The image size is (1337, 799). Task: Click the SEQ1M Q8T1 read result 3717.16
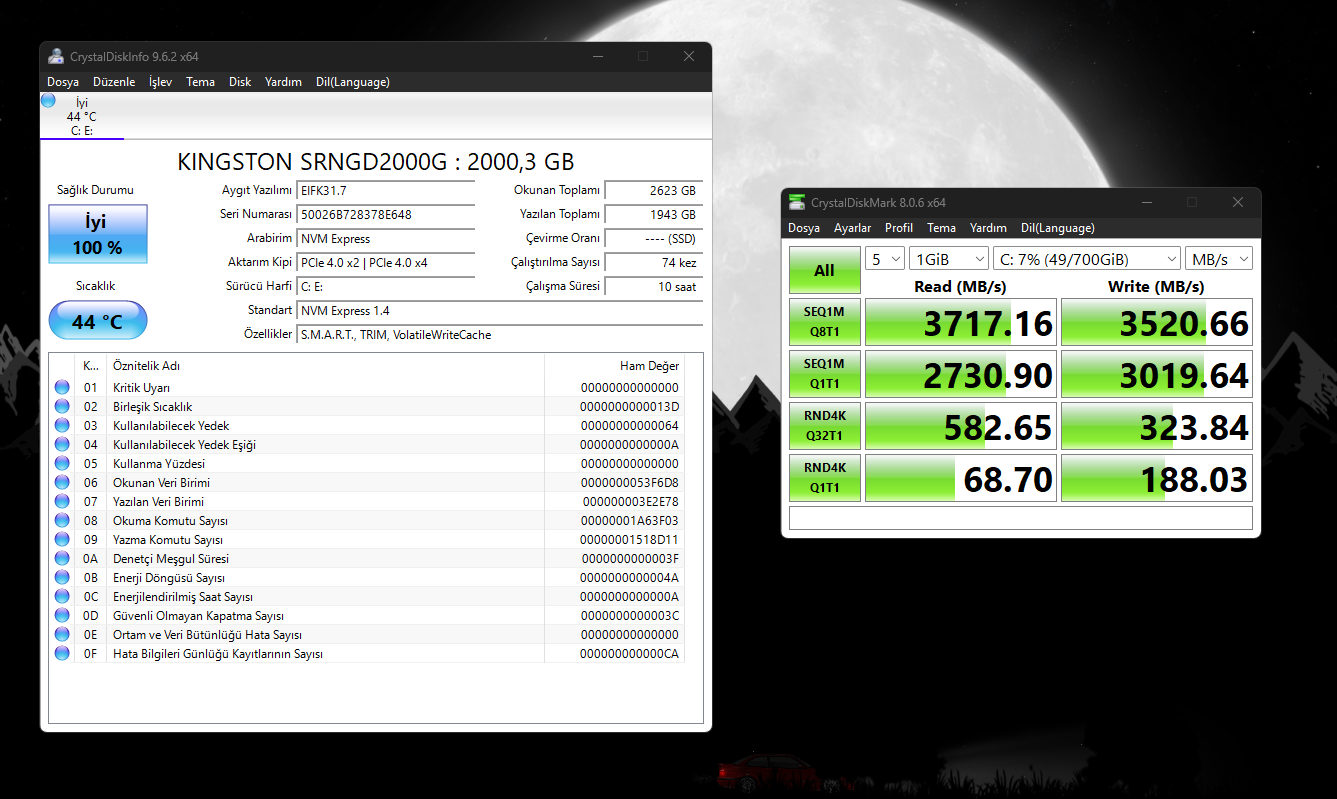pos(960,322)
